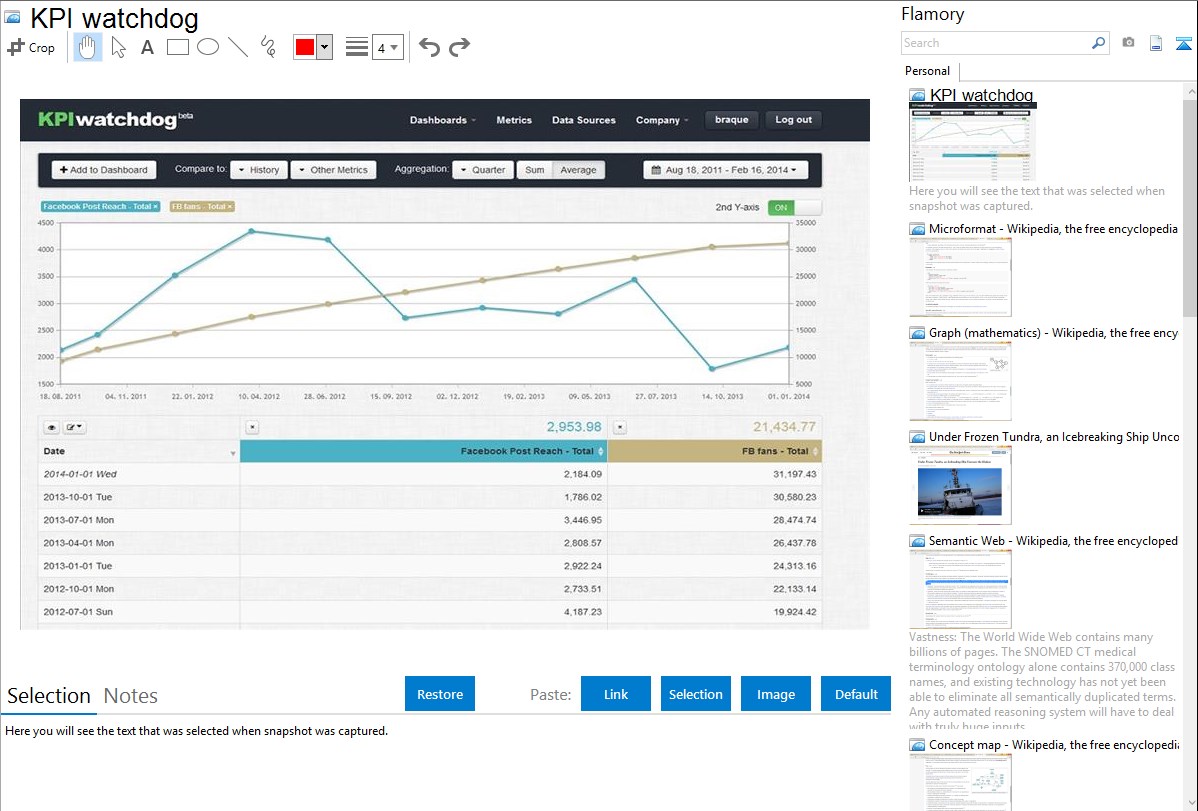Click the camera snapshot icon
The image size is (1198, 811).
coord(1128,43)
